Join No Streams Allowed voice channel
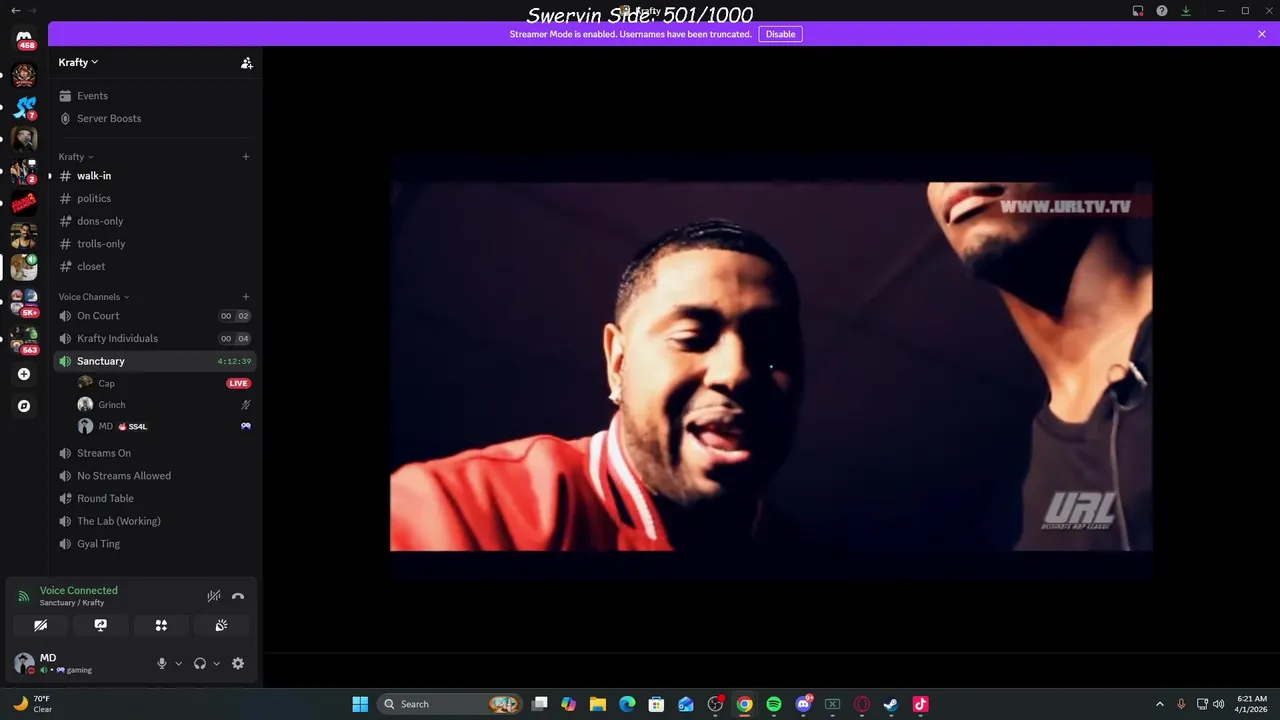Viewport: 1280px width, 720px height. [155, 476]
